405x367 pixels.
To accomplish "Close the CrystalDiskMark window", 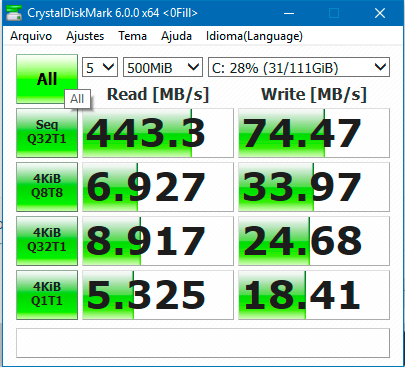I will point(380,13).
